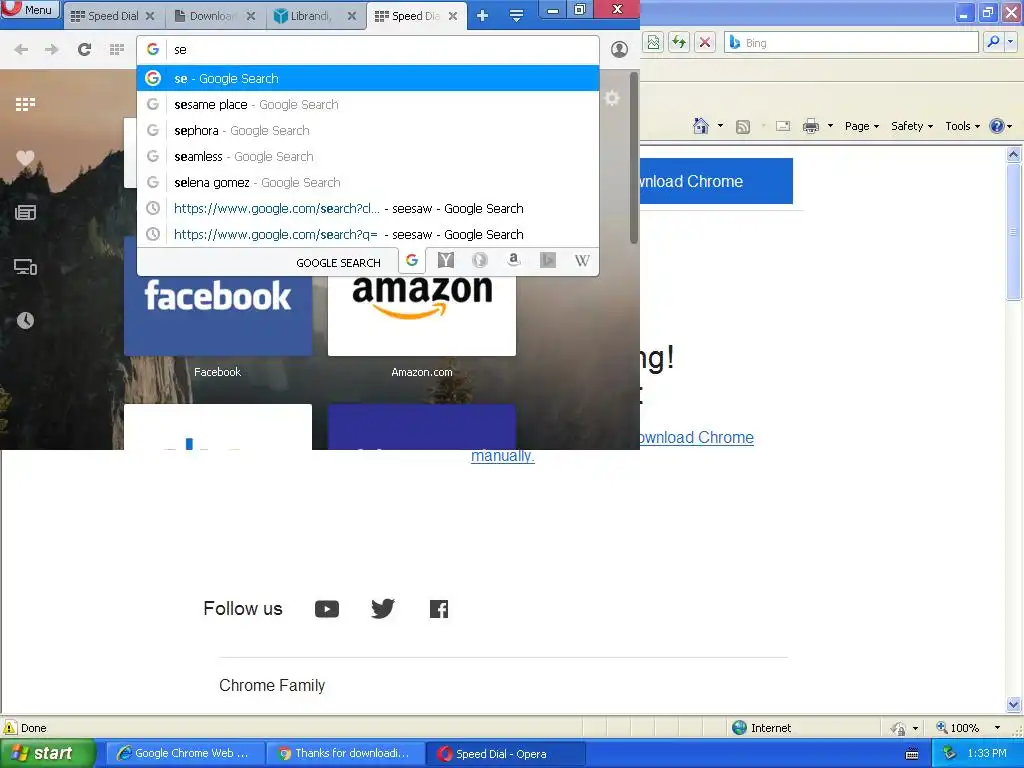Image resolution: width=1024 pixels, height=768 pixels.
Task: Choose the 'seamless' suggestion
Action: 368,157
